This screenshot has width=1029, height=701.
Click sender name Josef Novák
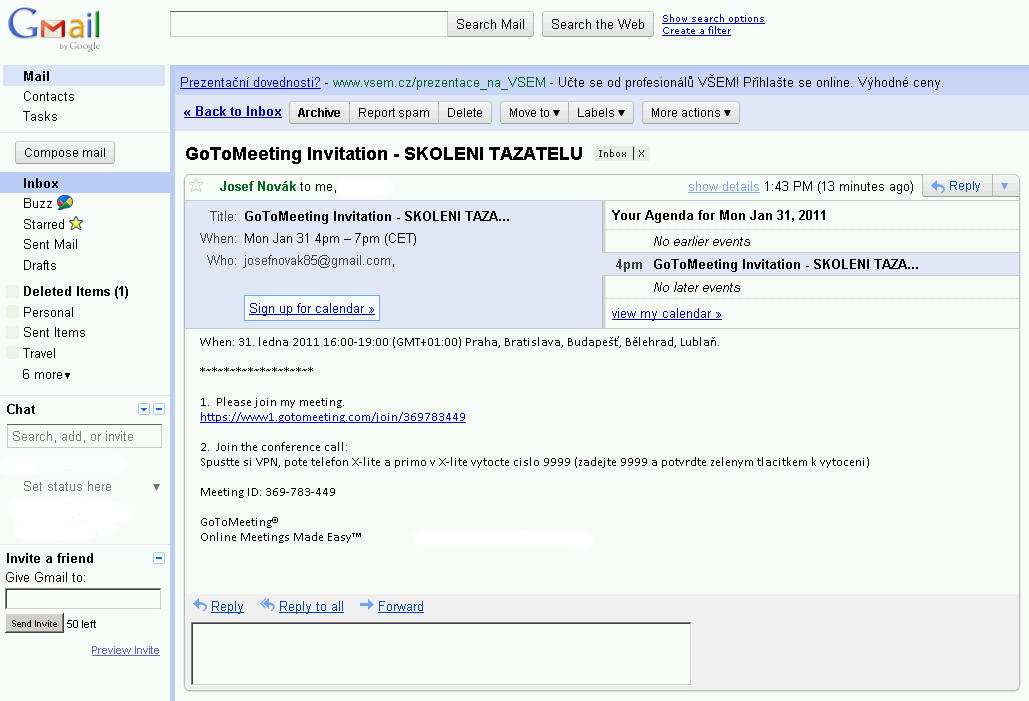click(x=258, y=186)
